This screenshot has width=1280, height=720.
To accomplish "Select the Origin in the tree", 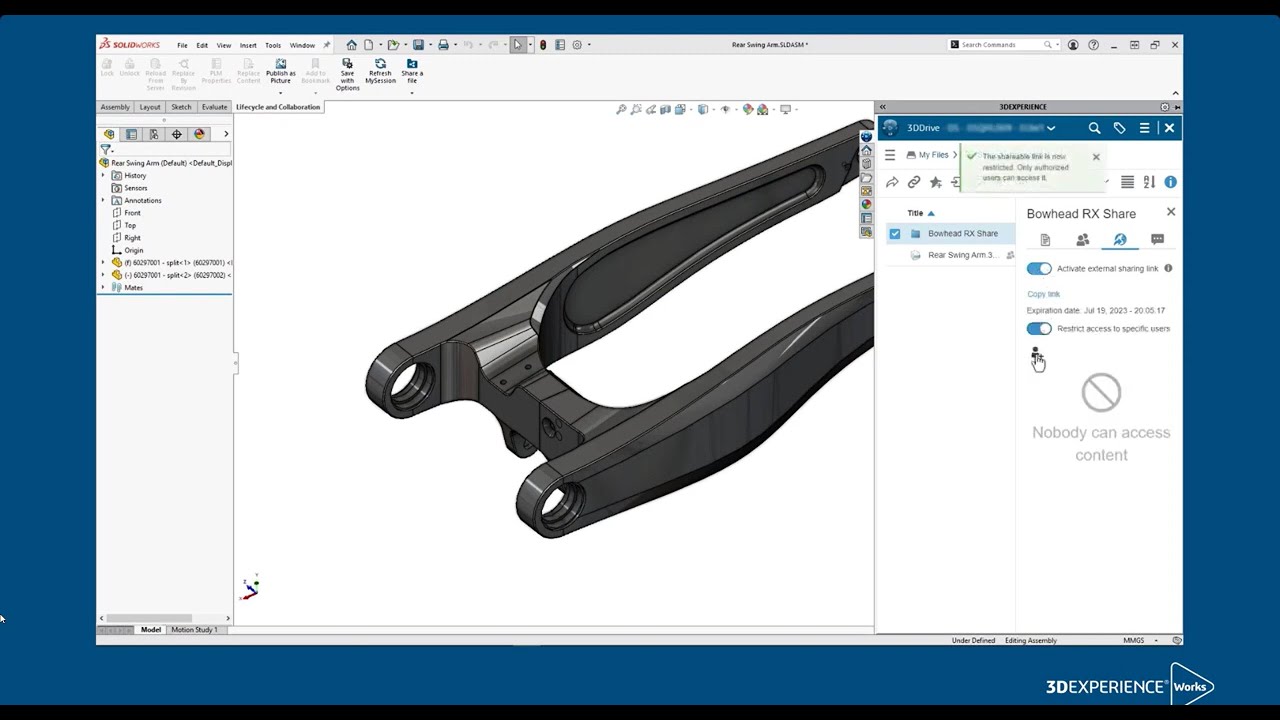I will tap(133, 250).
